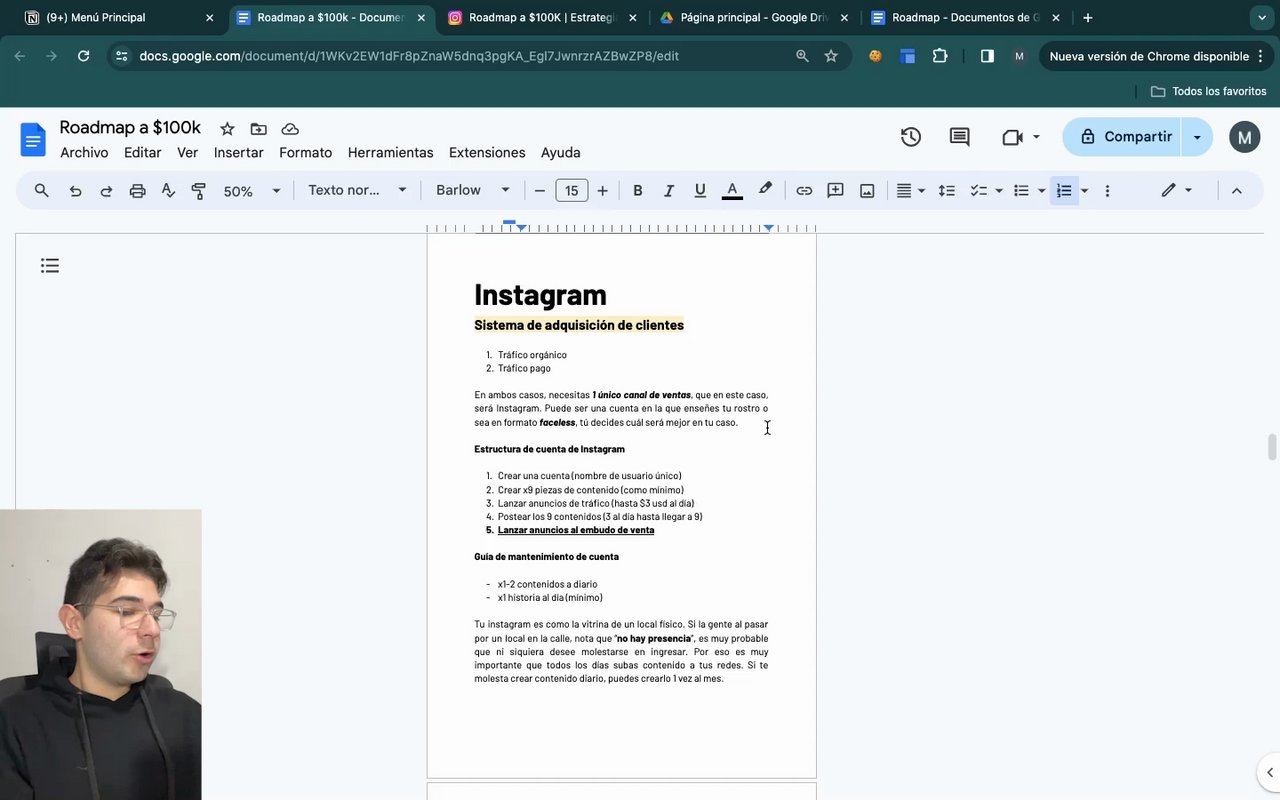
Task: Reload the page in Chrome
Action: pyautogui.click(x=84, y=56)
